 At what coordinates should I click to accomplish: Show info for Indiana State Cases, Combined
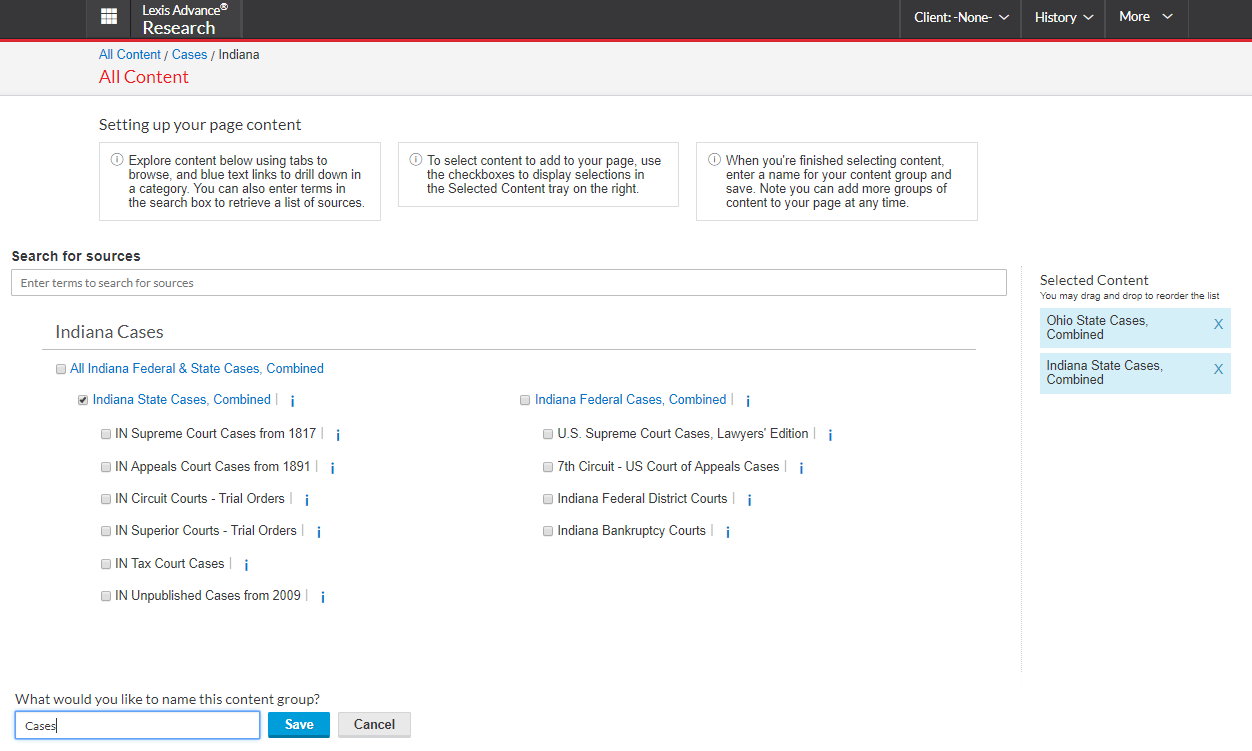292,401
